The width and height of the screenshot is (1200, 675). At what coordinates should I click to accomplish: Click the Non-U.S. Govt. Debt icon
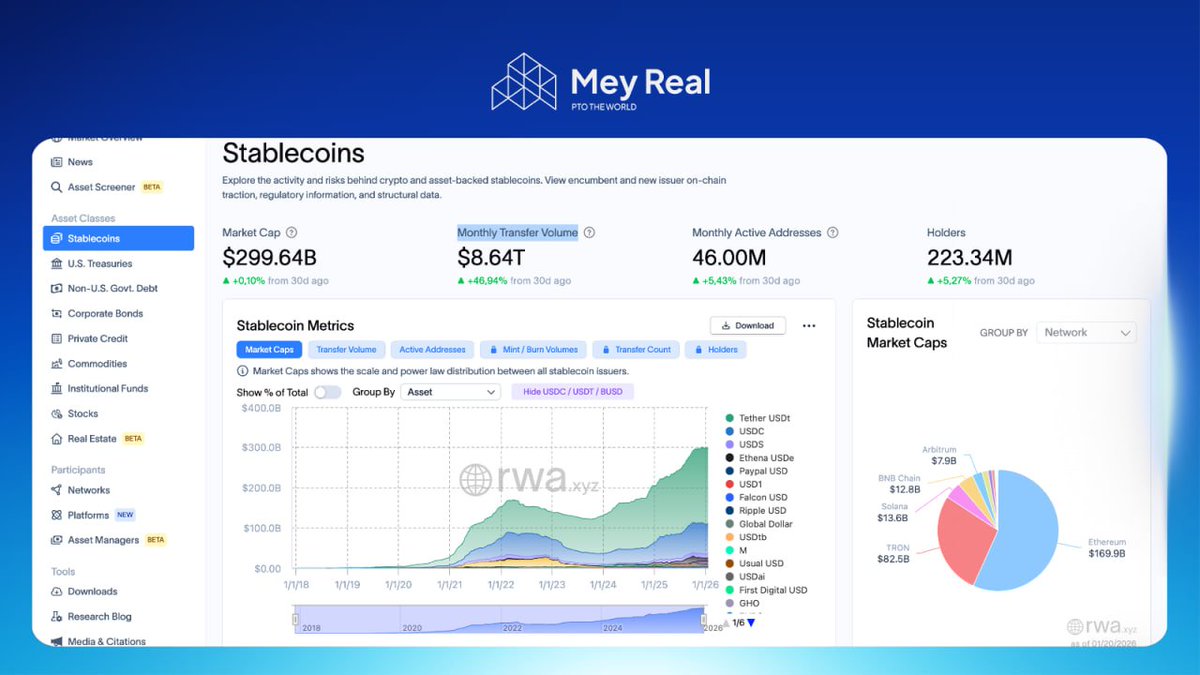click(57, 289)
